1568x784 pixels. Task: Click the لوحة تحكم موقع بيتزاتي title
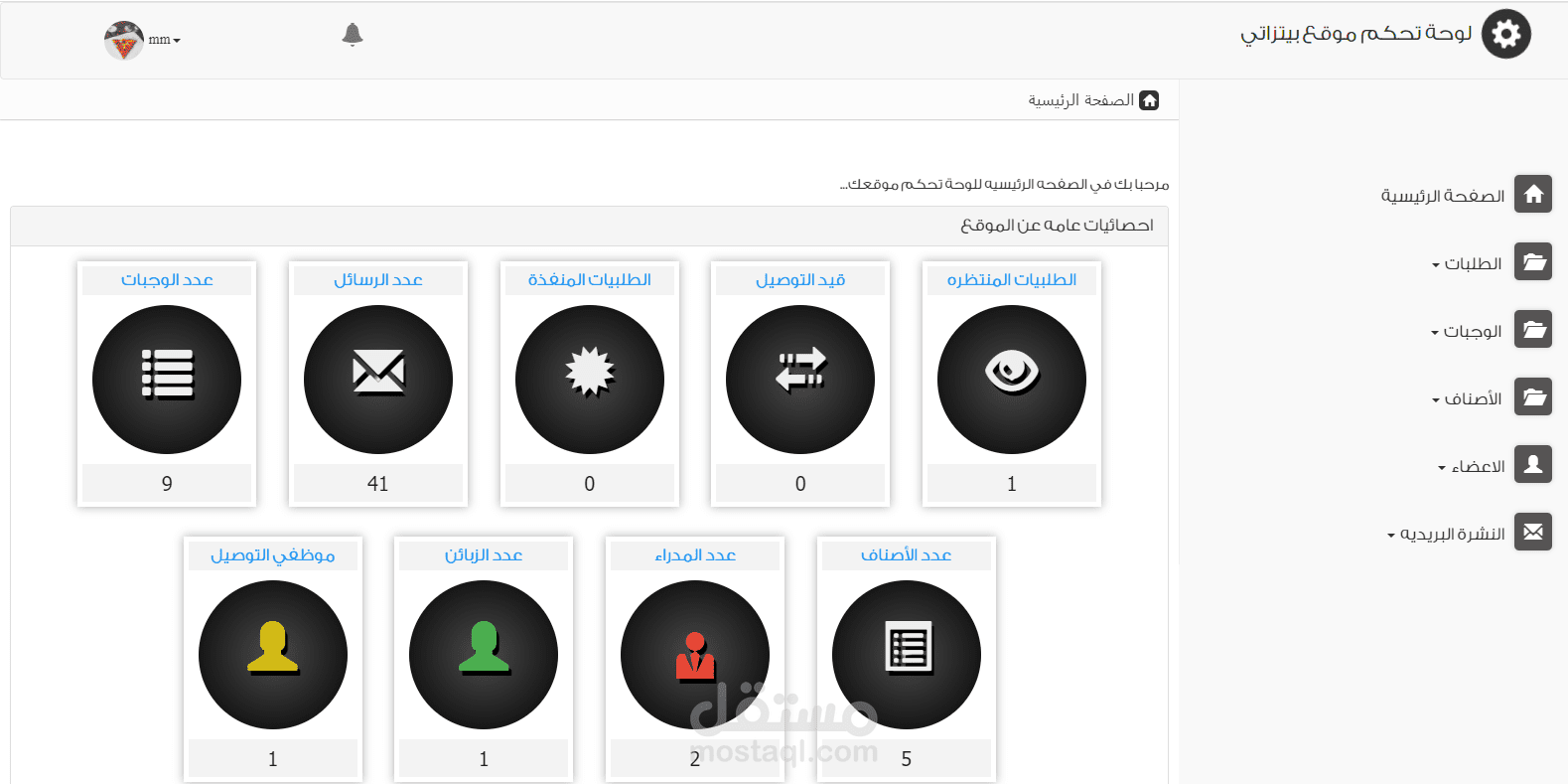pyautogui.click(x=1355, y=34)
